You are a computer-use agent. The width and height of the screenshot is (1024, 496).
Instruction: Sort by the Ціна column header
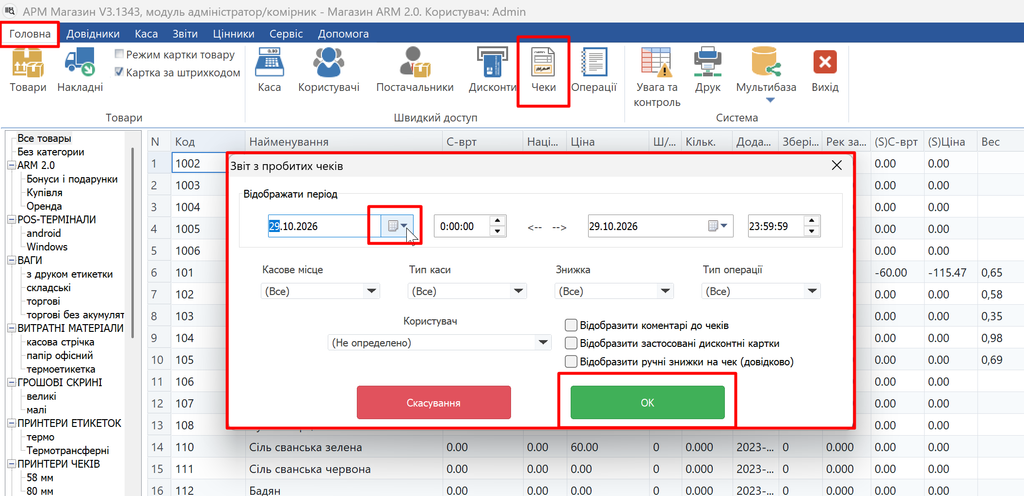click(607, 142)
